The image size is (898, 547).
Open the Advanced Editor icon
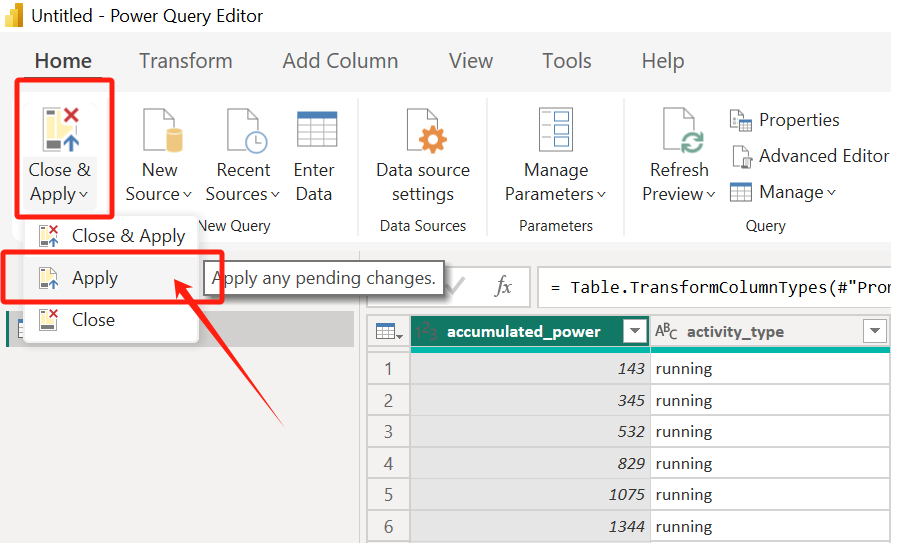click(x=742, y=156)
